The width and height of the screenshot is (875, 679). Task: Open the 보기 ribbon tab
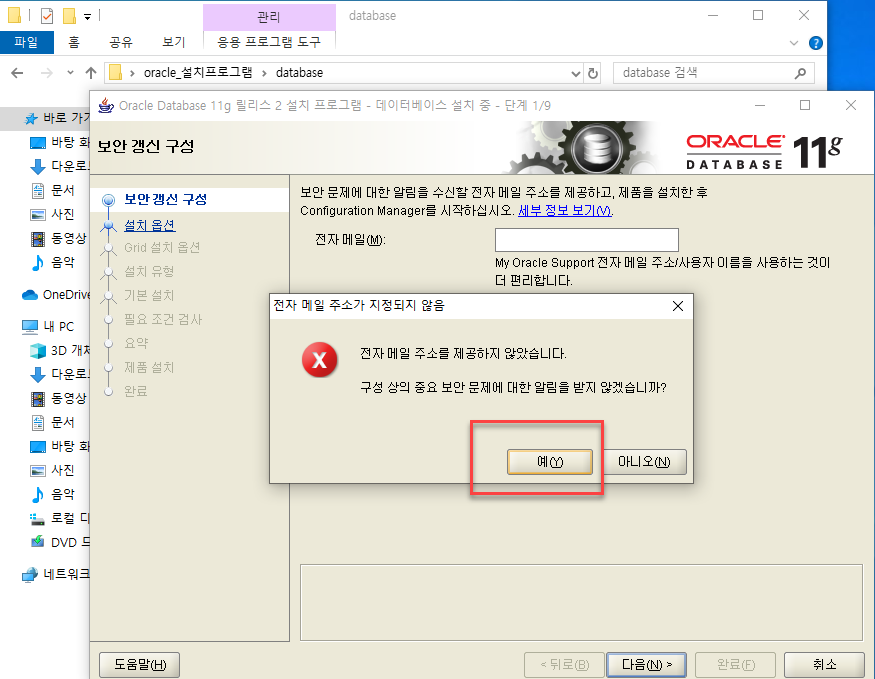174,42
